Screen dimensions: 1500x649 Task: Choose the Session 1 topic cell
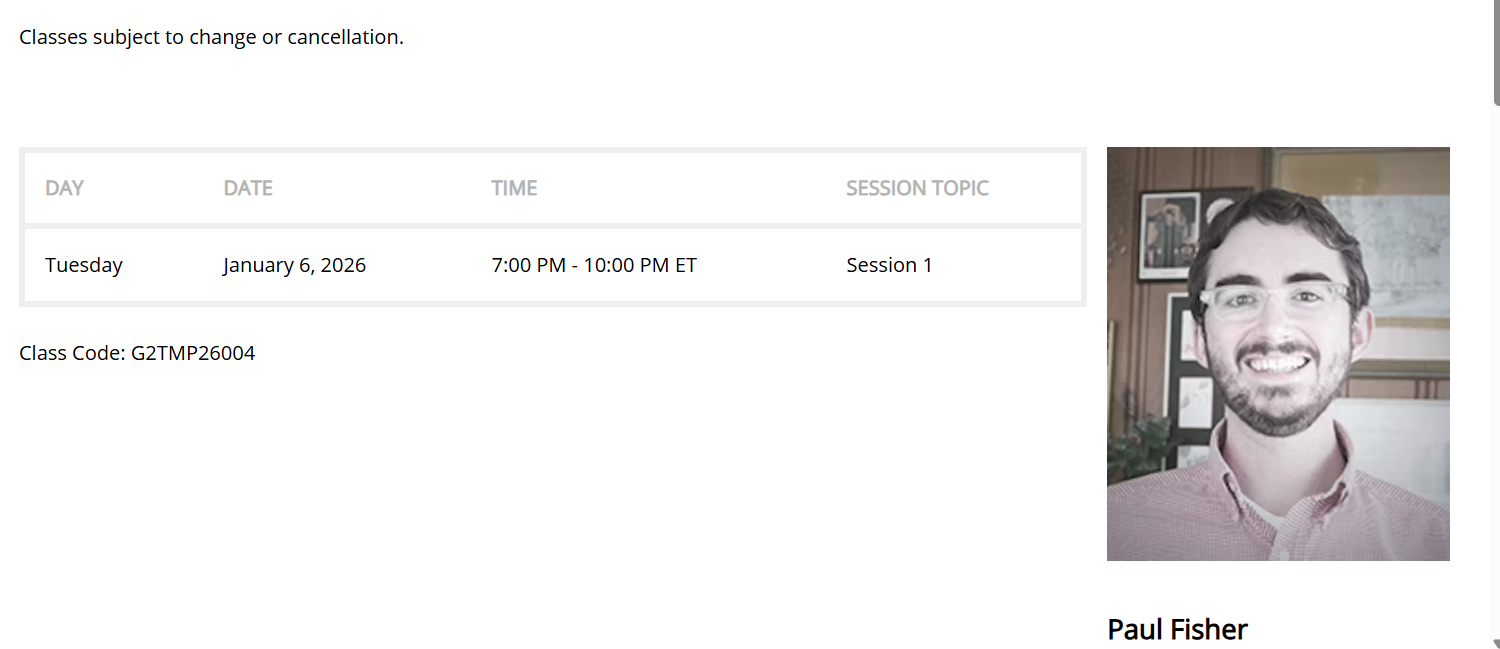click(889, 265)
